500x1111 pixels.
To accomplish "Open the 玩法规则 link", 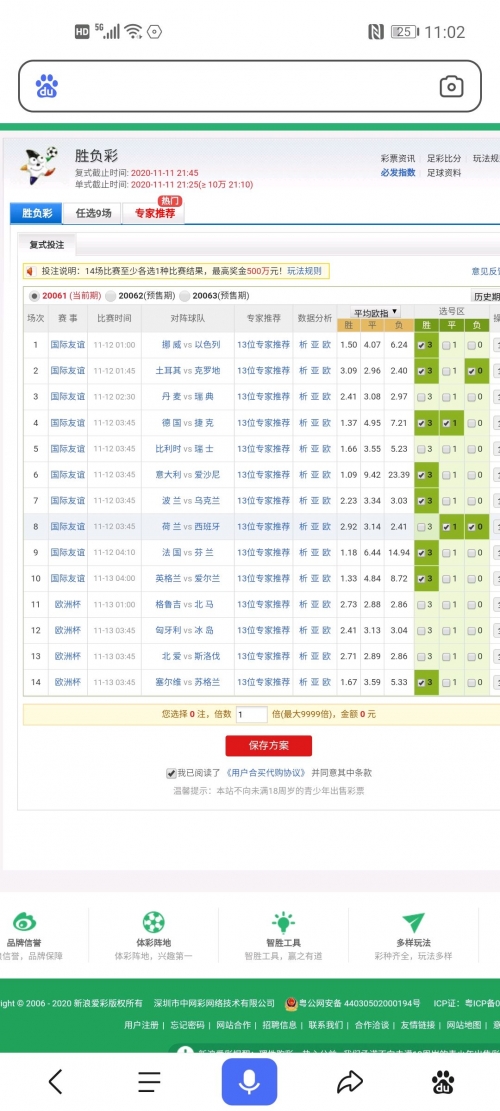I will coord(305,271).
